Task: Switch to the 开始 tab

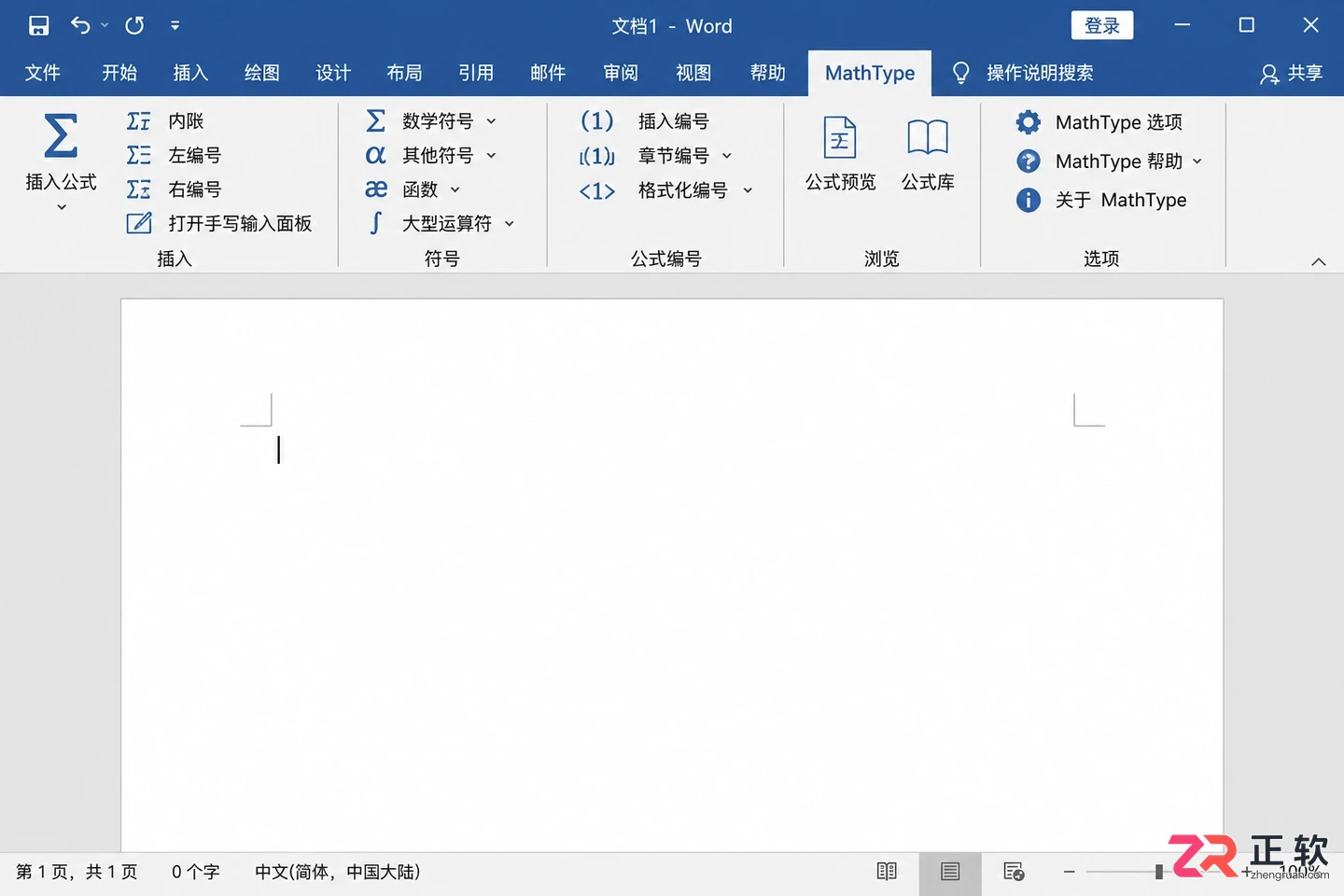Action: click(119, 73)
